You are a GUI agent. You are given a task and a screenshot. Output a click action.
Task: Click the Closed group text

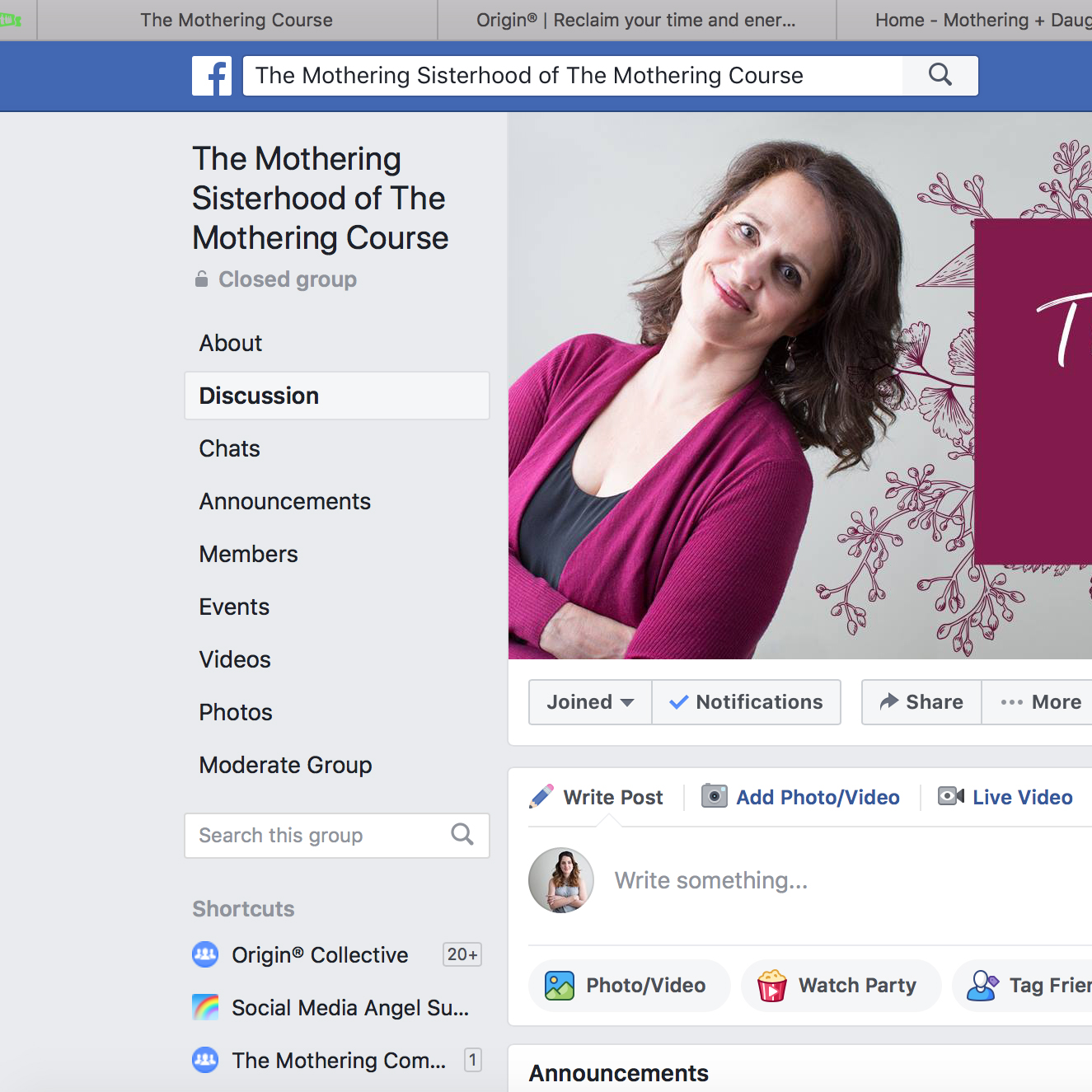pos(288,279)
